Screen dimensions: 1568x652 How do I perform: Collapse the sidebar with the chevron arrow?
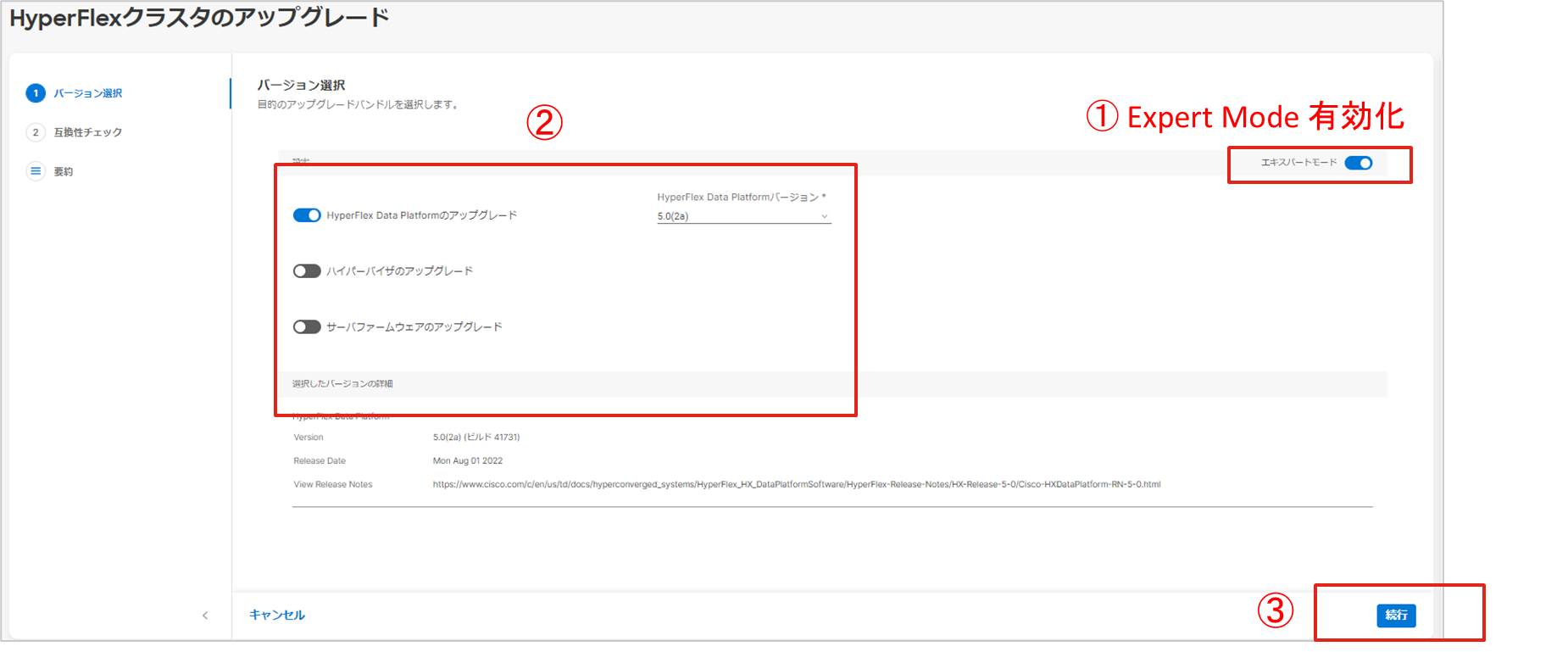(x=205, y=616)
